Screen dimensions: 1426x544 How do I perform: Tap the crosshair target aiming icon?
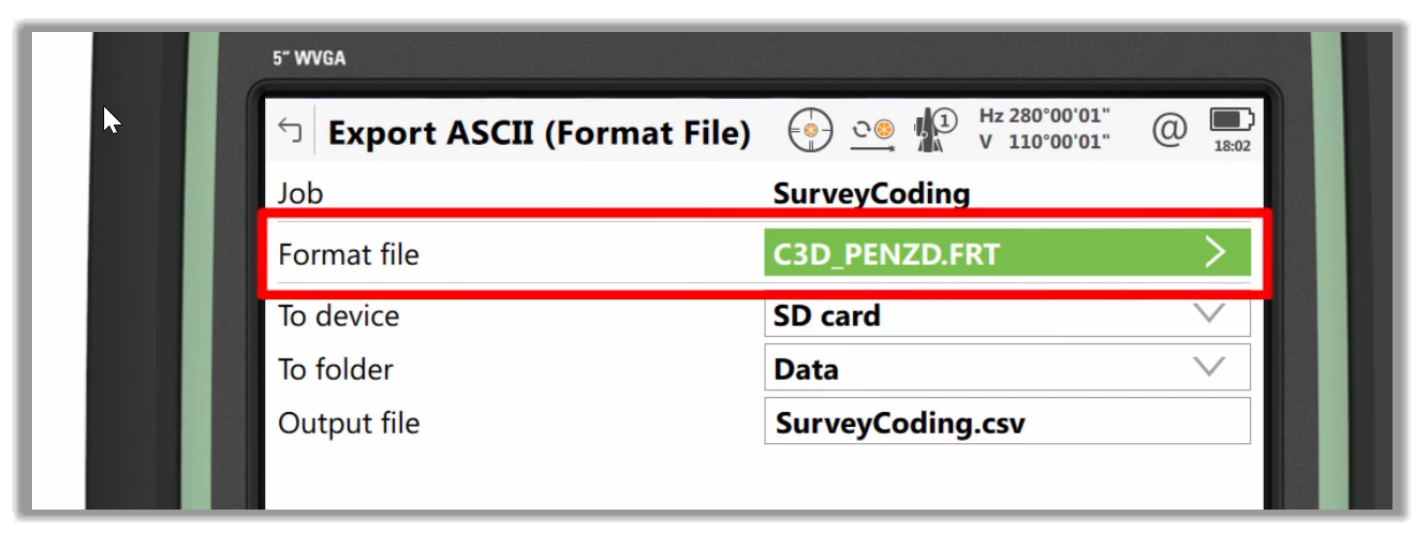click(x=810, y=131)
